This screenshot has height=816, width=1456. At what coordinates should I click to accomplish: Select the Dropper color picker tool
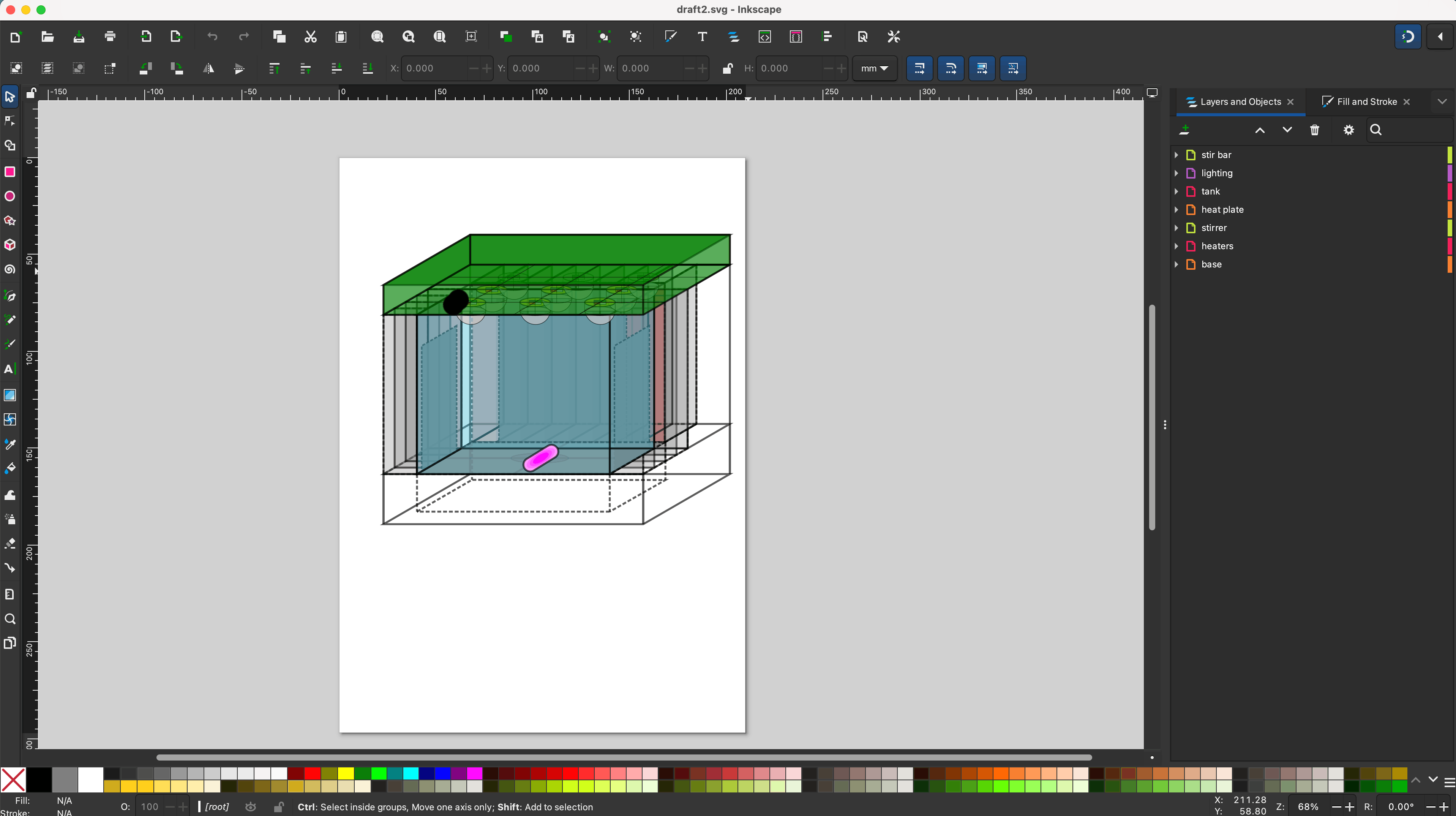pyautogui.click(x=9, y=444)
